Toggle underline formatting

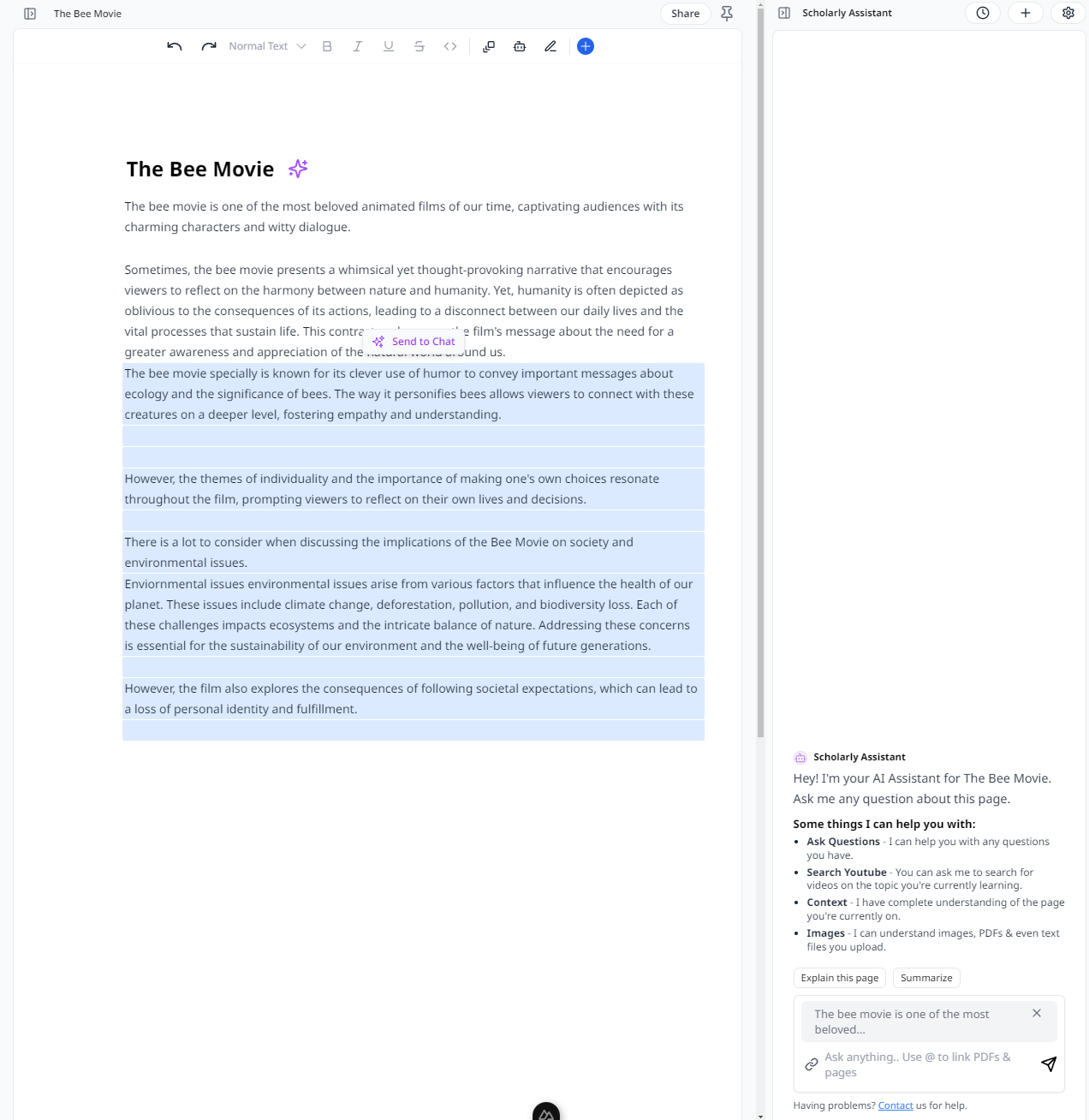tap(389, 46)
